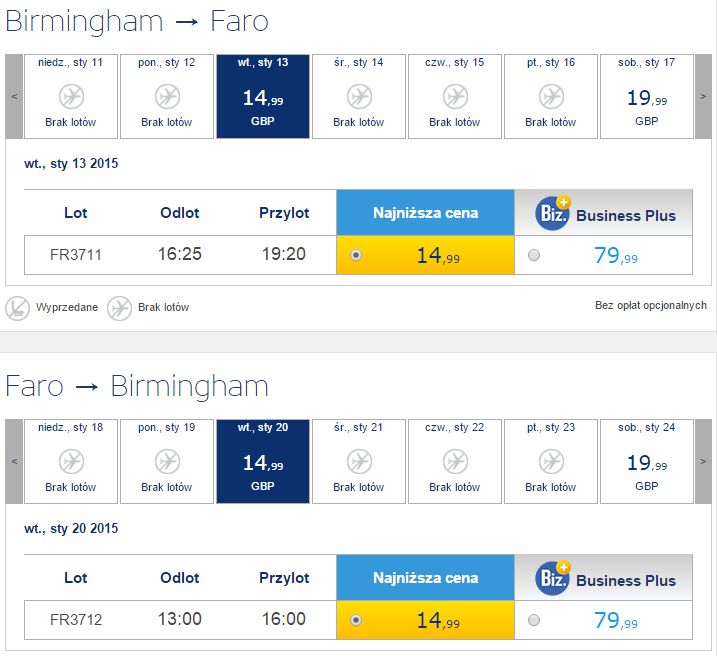Show later dates for Birmingham to Faro
Viewport: 717px width, 656px height.
tap(704, 96)
